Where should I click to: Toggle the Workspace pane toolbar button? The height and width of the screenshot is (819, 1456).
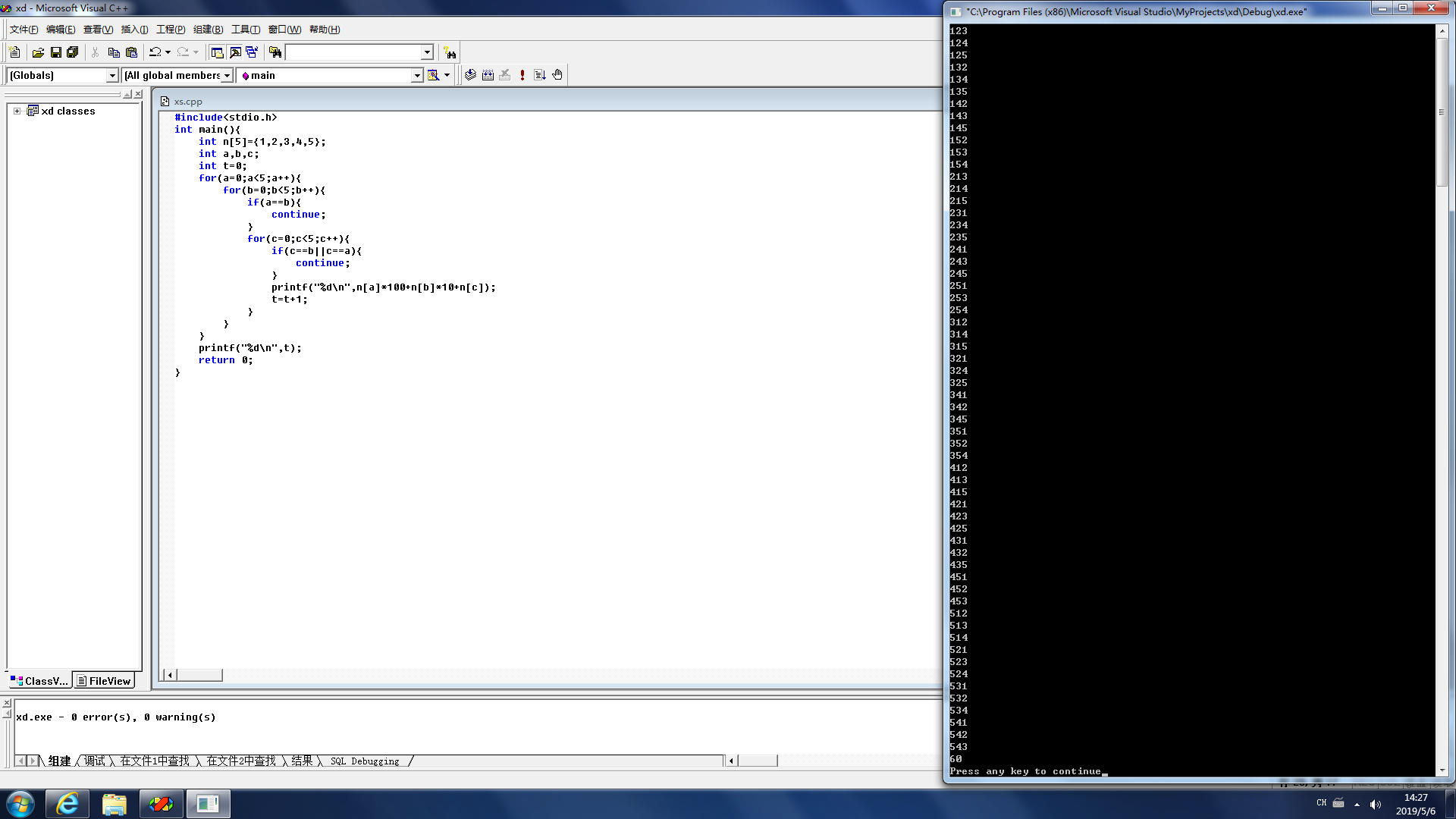click(218, 52)
